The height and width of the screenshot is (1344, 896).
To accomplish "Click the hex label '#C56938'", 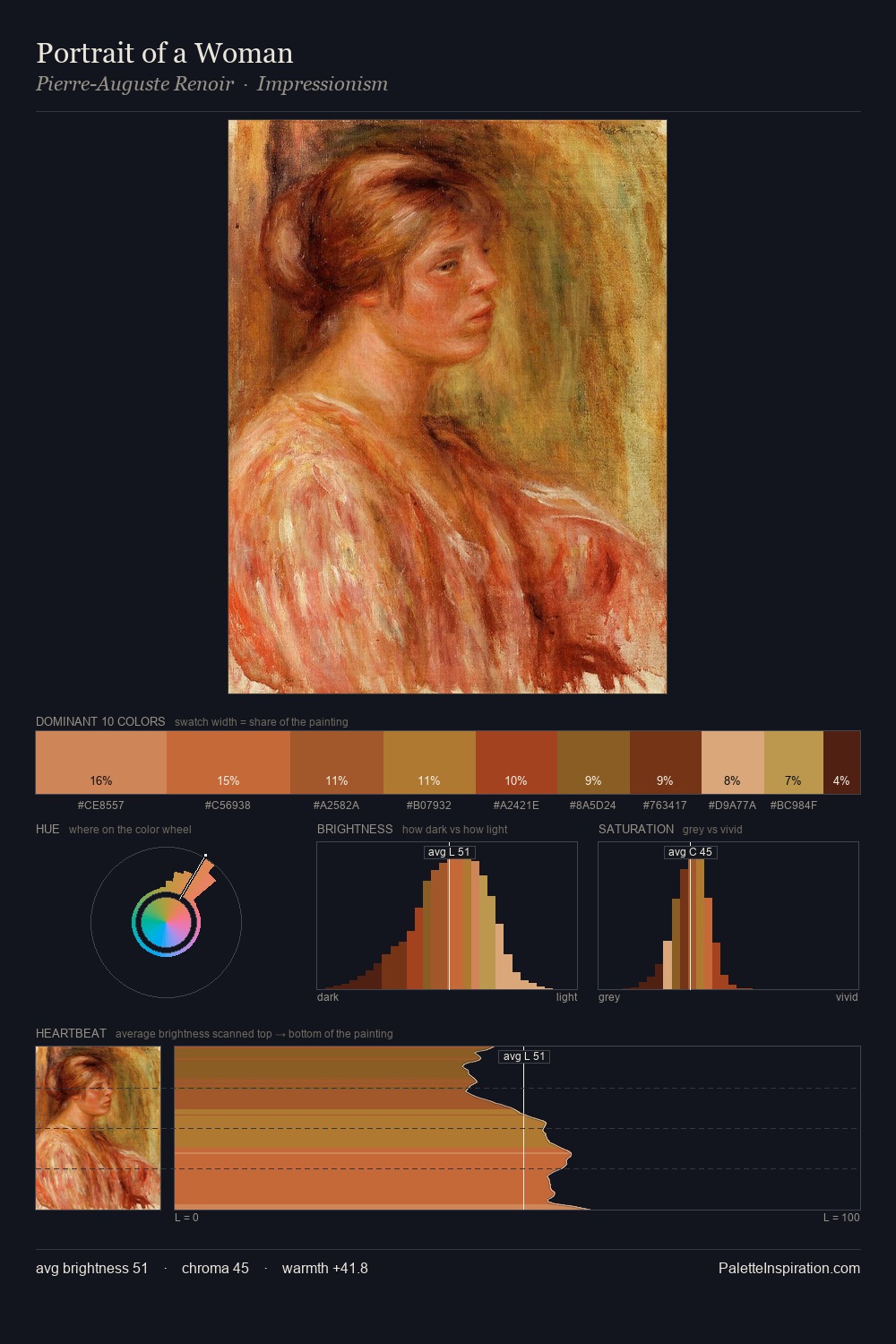I will (228, 806).
